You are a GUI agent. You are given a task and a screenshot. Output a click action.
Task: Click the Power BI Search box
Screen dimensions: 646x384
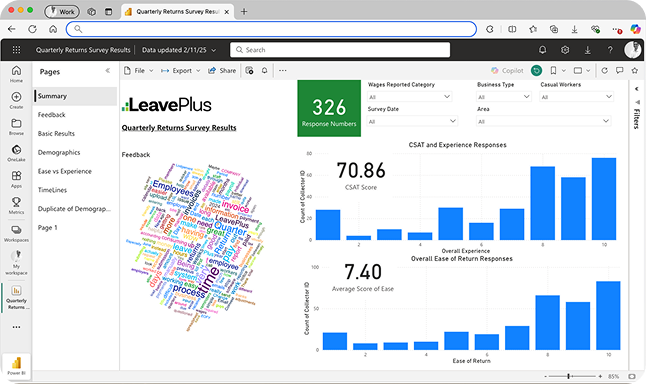coord(340,50)
